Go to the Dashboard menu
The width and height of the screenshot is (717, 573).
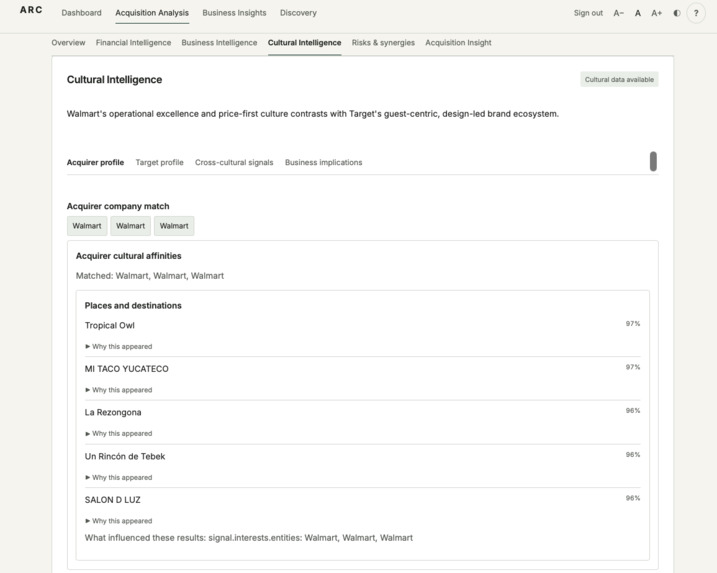(x=81, y=13)
